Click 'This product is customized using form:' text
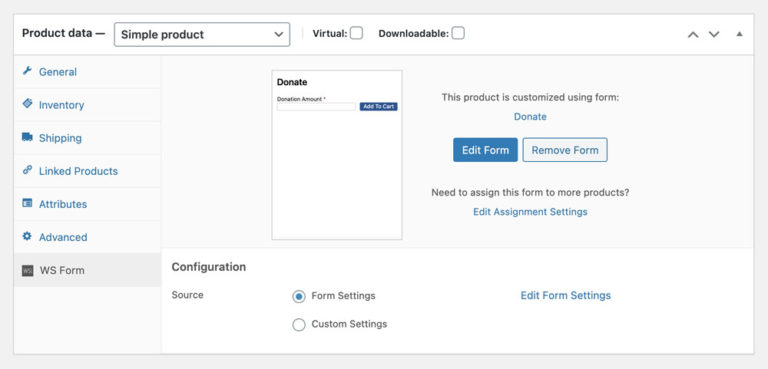768x369 pixels. [x=530, y=98]
